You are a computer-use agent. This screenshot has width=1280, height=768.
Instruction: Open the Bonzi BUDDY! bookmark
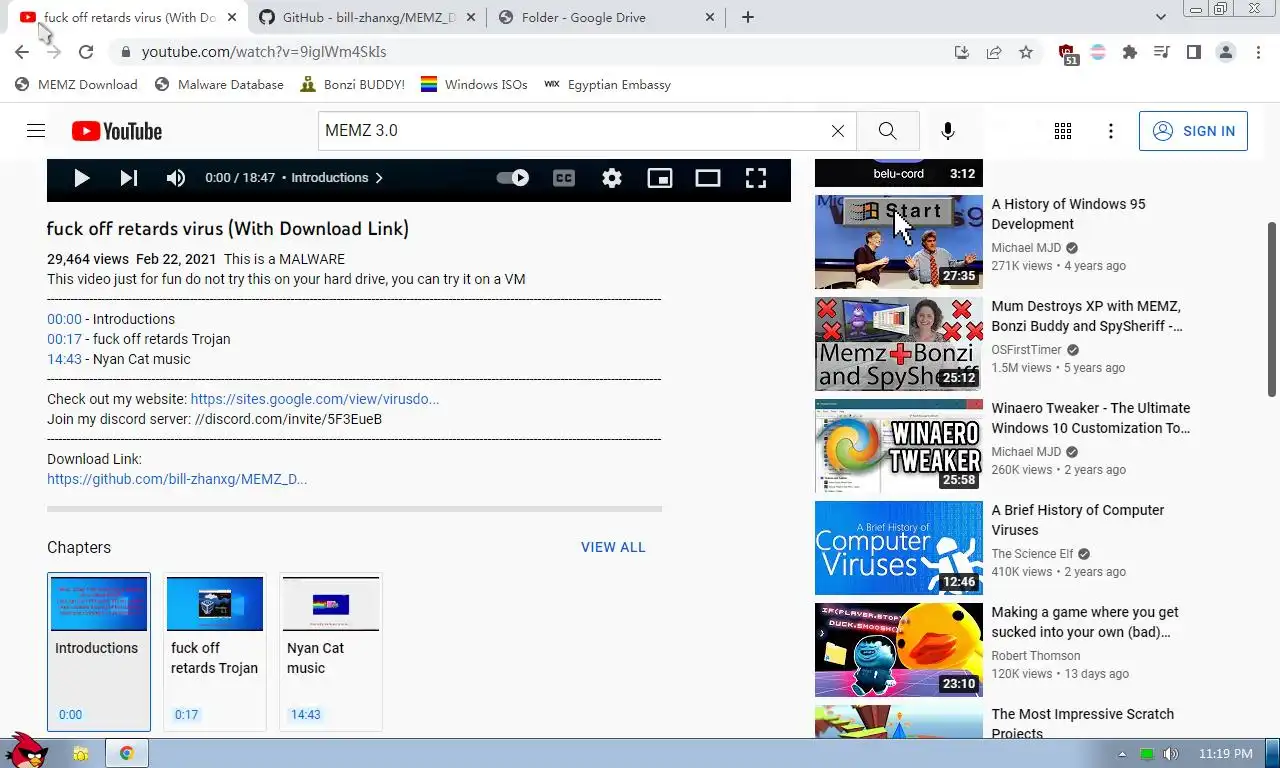[352, 85]
